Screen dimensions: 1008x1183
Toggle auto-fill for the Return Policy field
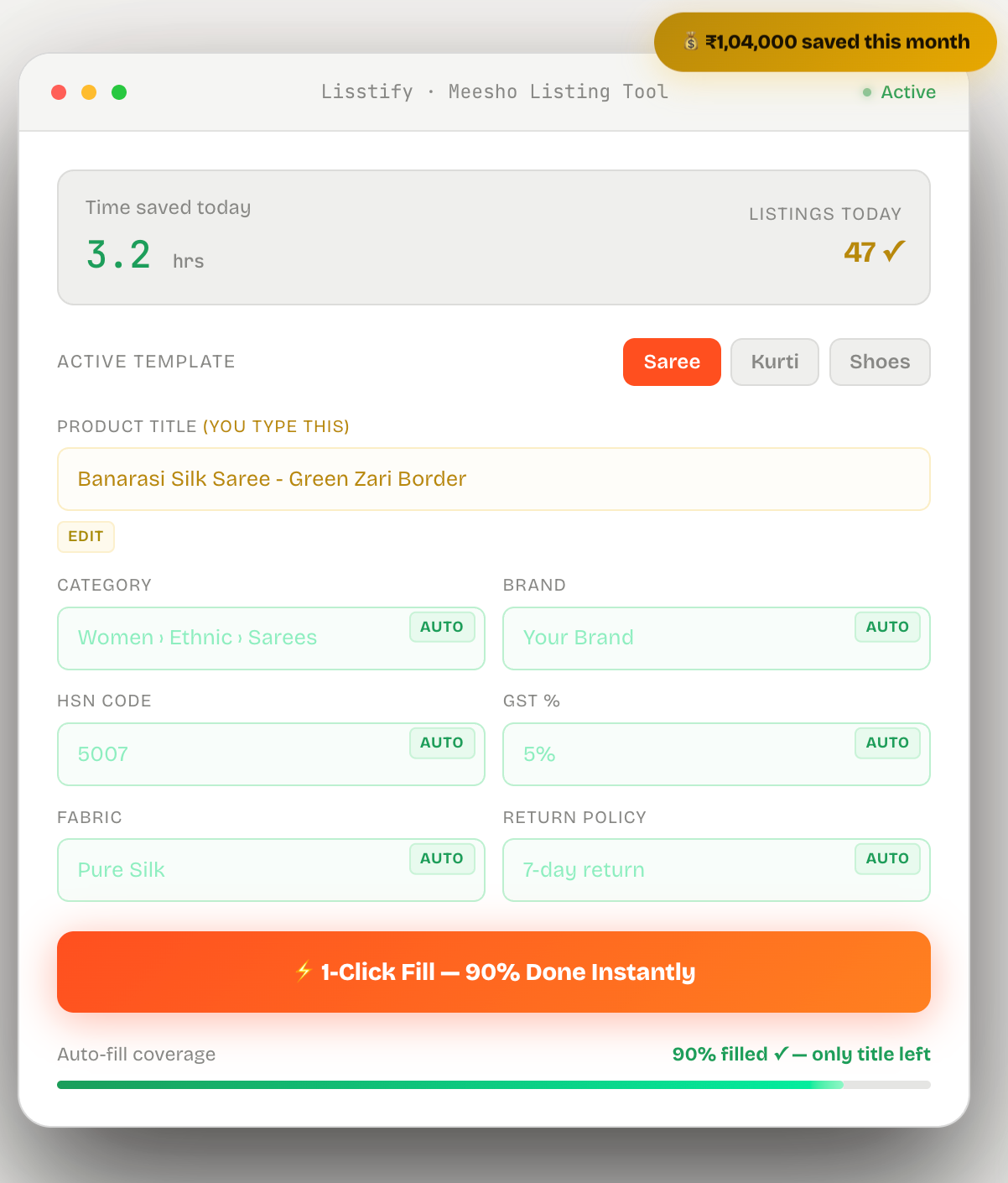tap(886, 858)
